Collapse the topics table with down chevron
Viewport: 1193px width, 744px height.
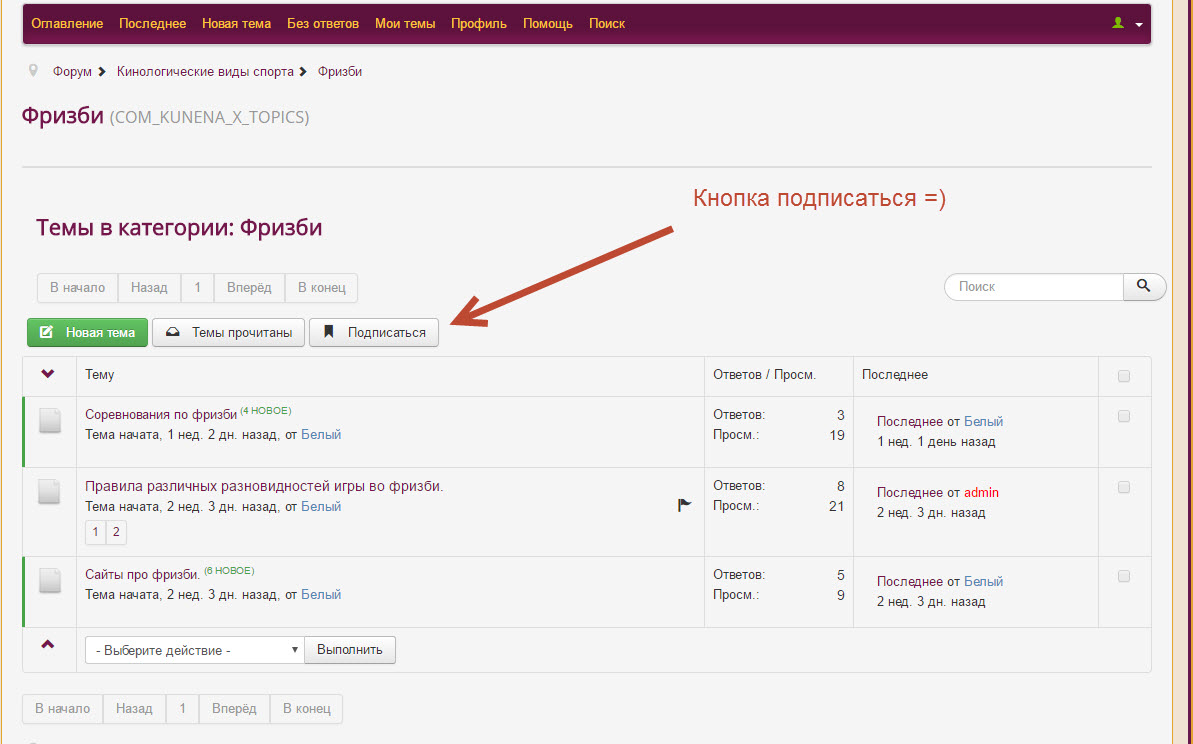pyautogui.click(x=48, y=374)
